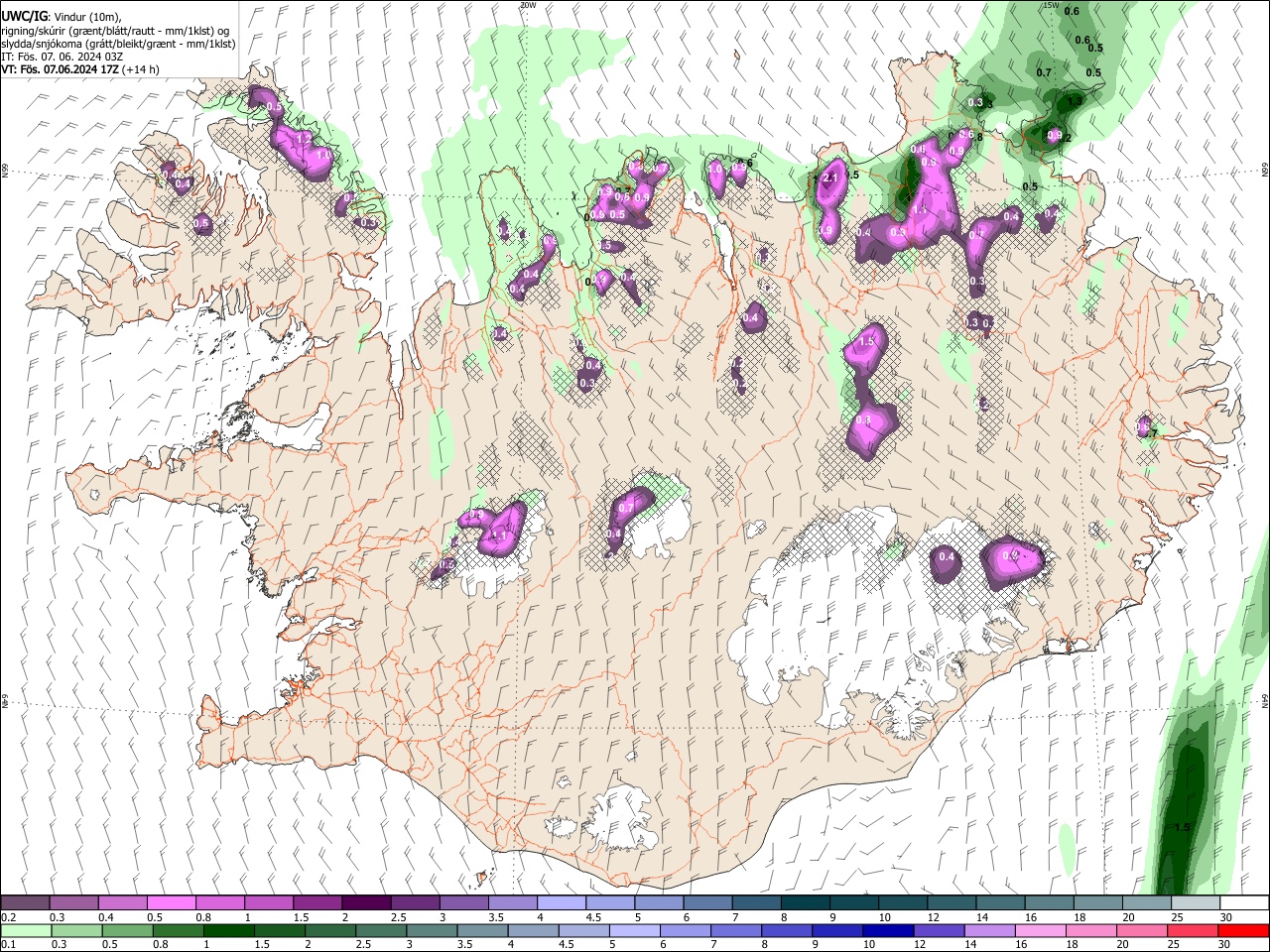This screenshot has height=952, width=1270.
Task: Click the "2.1" snowfall value on the map
Action: [x=831, y=178]
